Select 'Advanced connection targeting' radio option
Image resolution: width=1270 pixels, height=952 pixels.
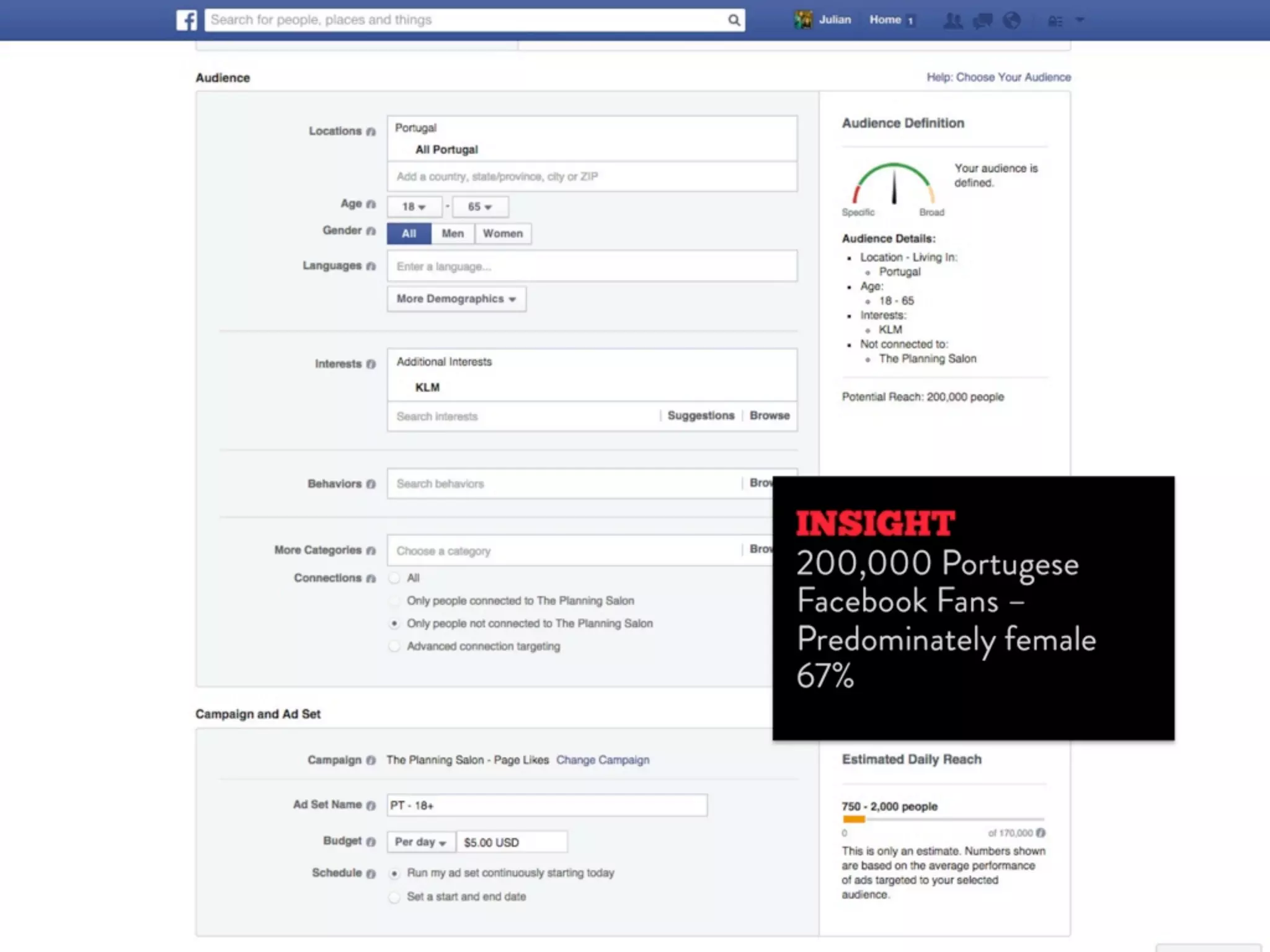[394, 646]
